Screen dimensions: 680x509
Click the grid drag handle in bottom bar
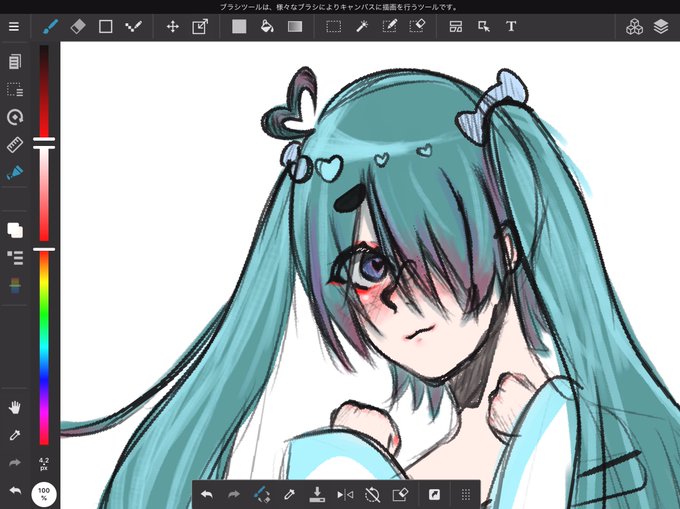pos(466,494)
